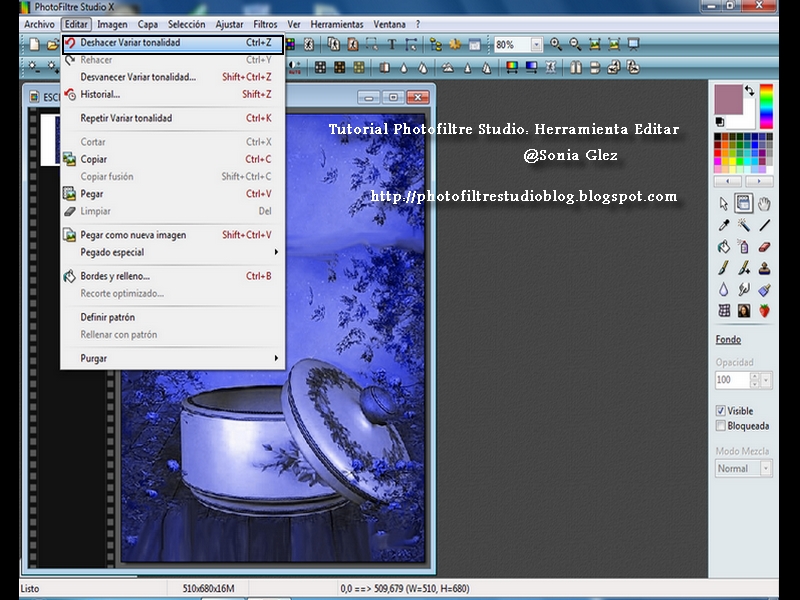Select the Smudge finger tool

tap(744, 289)
